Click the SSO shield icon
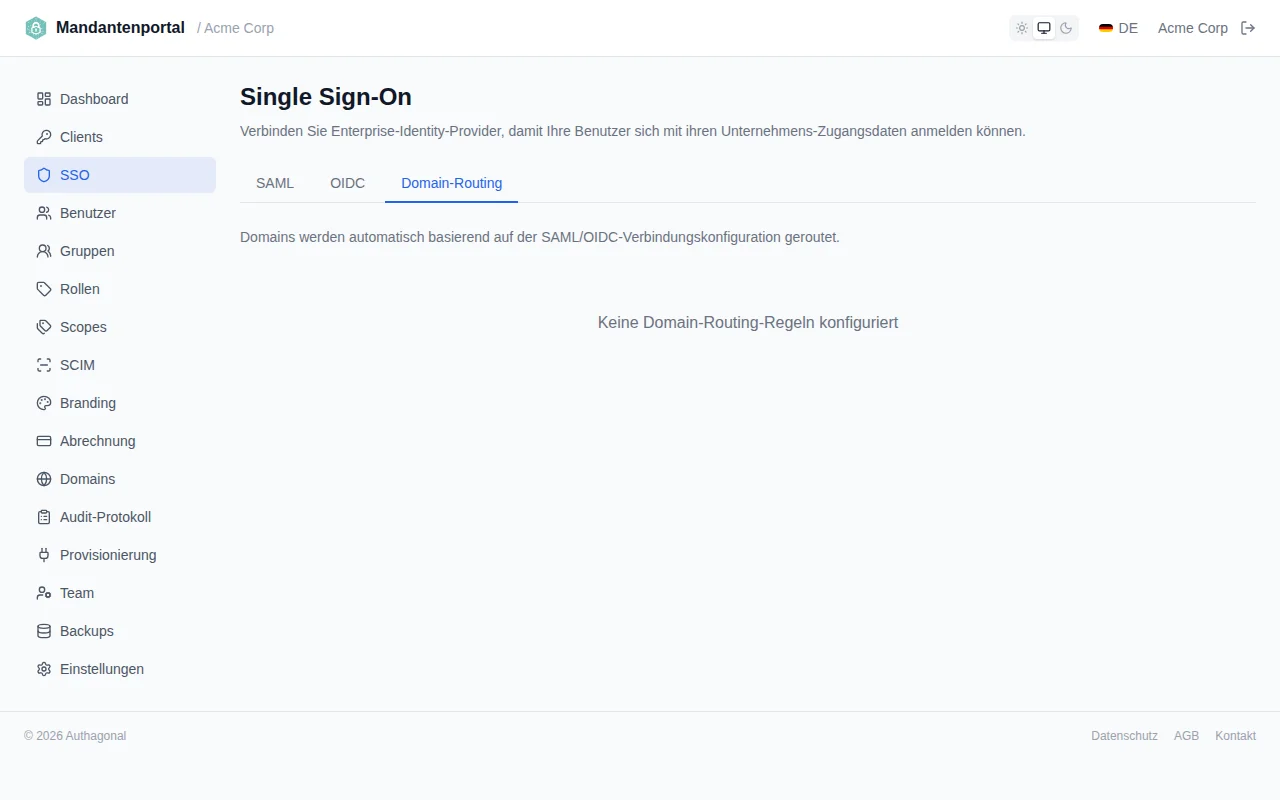Screen dimensions: 1280x800 44,175
